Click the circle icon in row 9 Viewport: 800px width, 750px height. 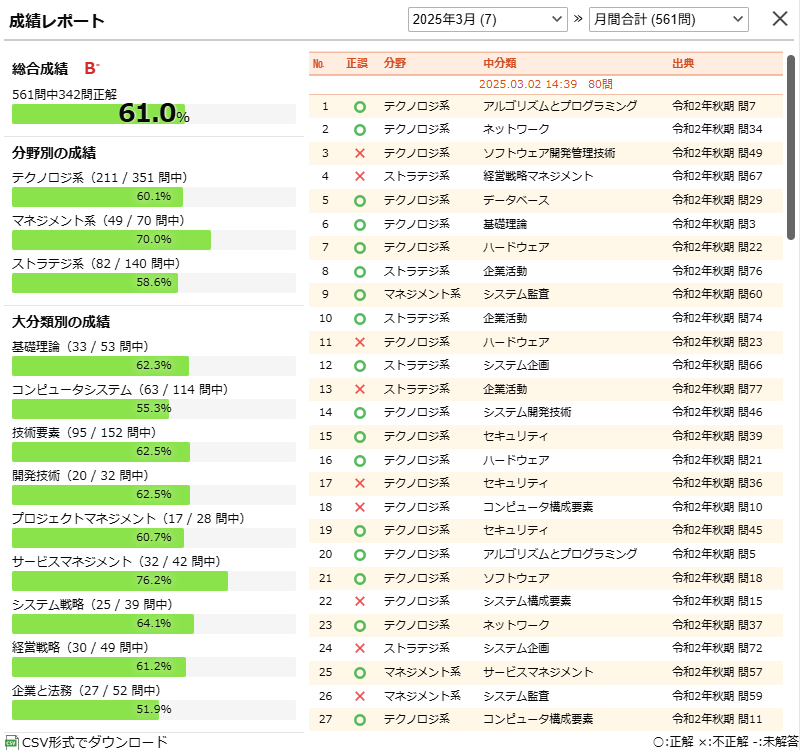(x=360, y=295)
